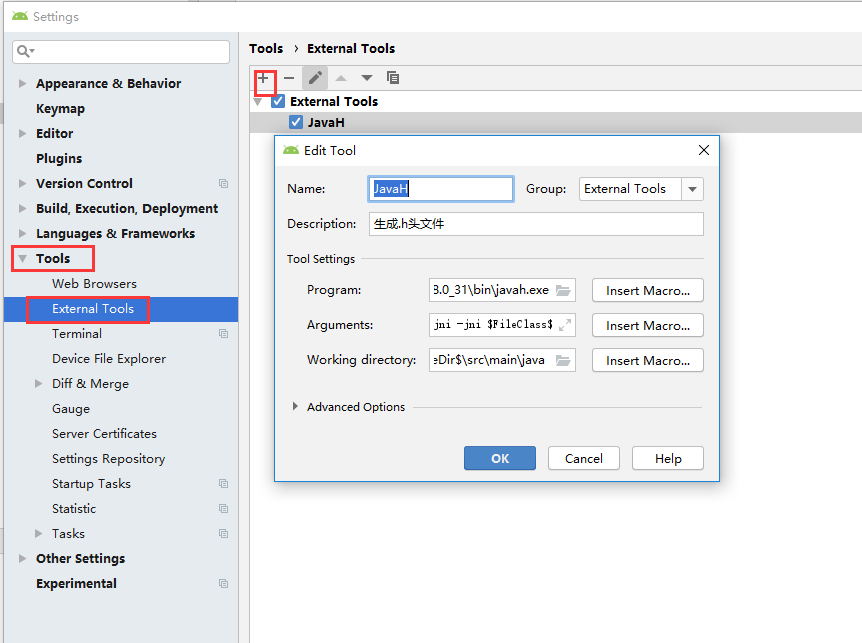
Task: Move tool up with the up arrow
Action: tap(341, 78)
